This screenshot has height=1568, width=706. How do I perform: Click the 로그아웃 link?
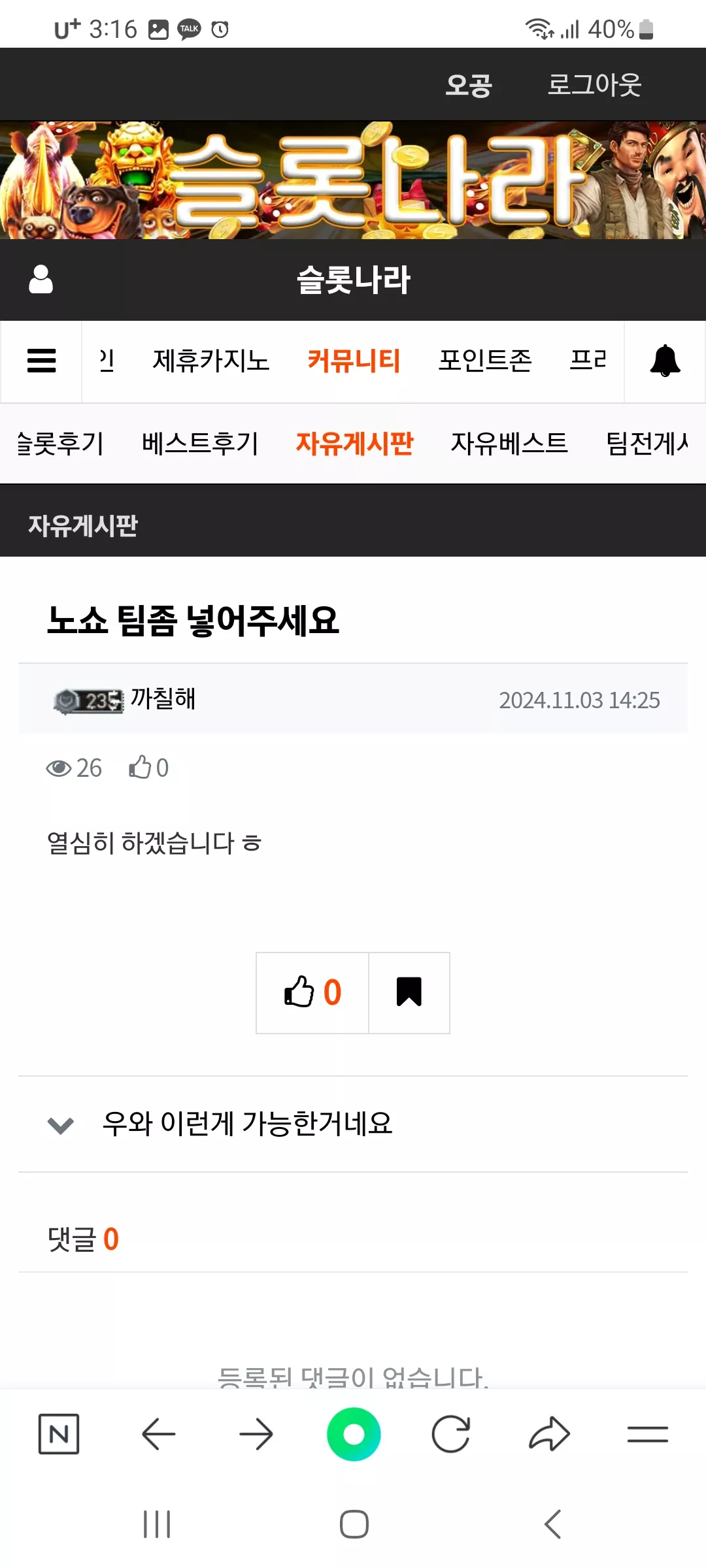click(594, 84)
